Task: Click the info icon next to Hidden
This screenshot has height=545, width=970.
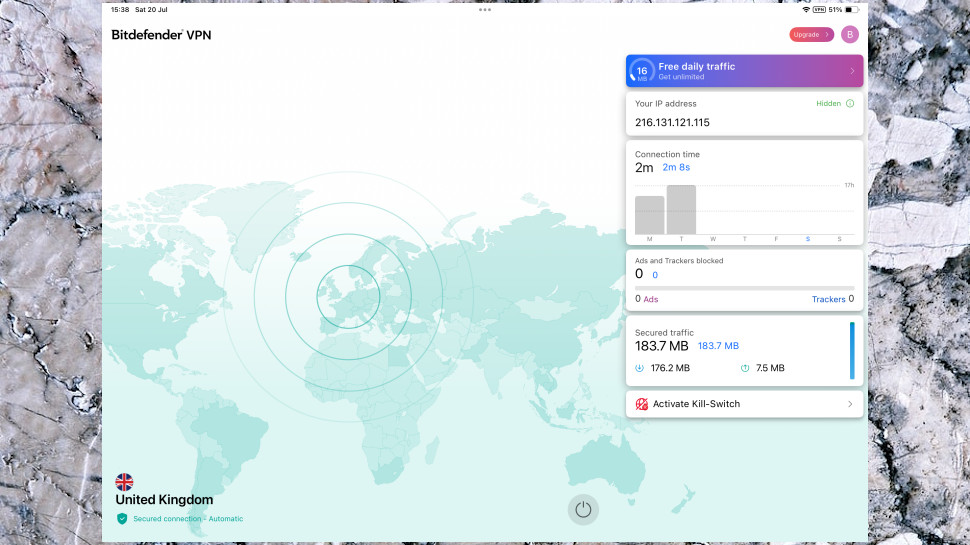Action: tap(849, 103)
